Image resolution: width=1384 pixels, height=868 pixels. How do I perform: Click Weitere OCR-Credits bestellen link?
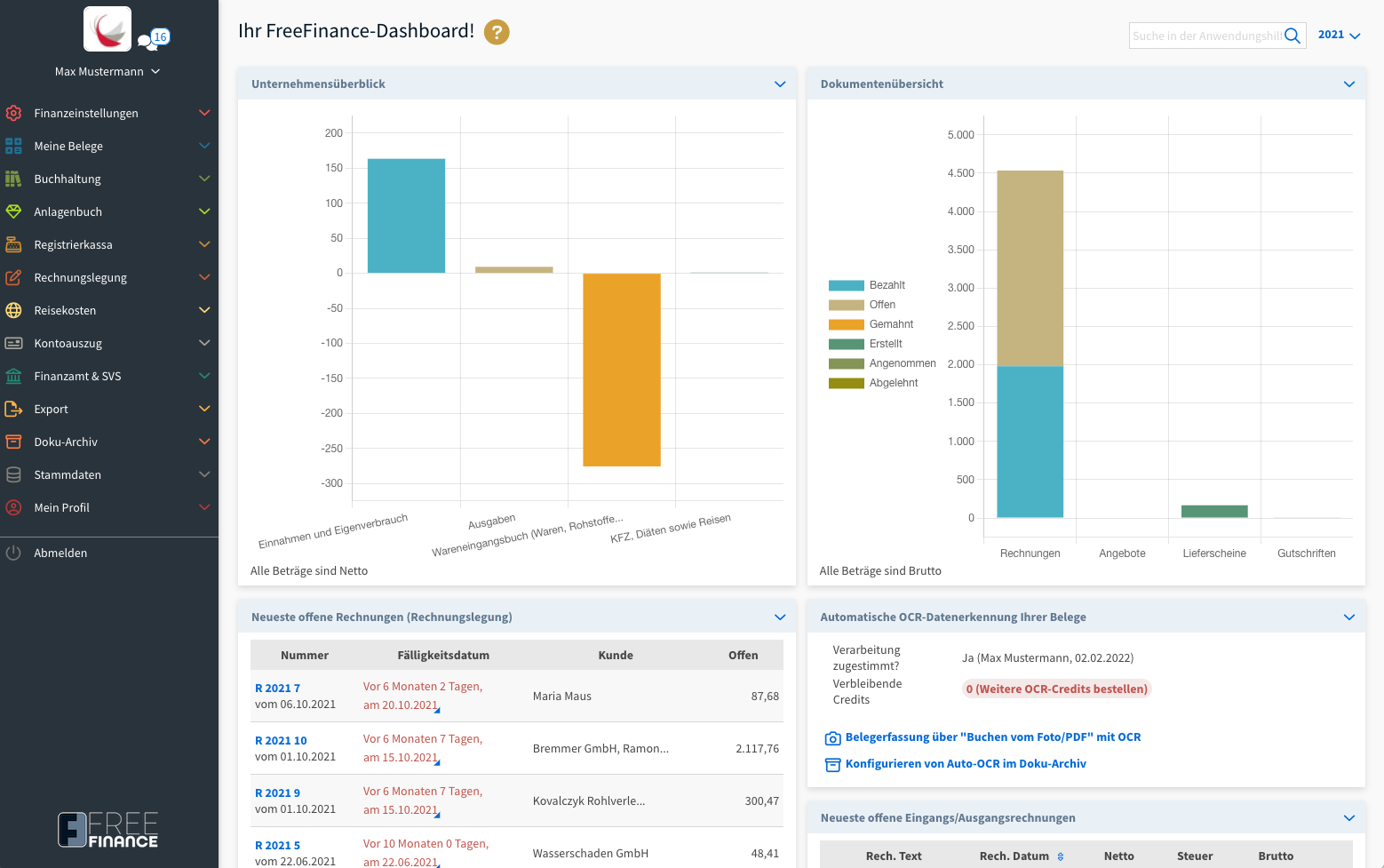pos(1057,689)
